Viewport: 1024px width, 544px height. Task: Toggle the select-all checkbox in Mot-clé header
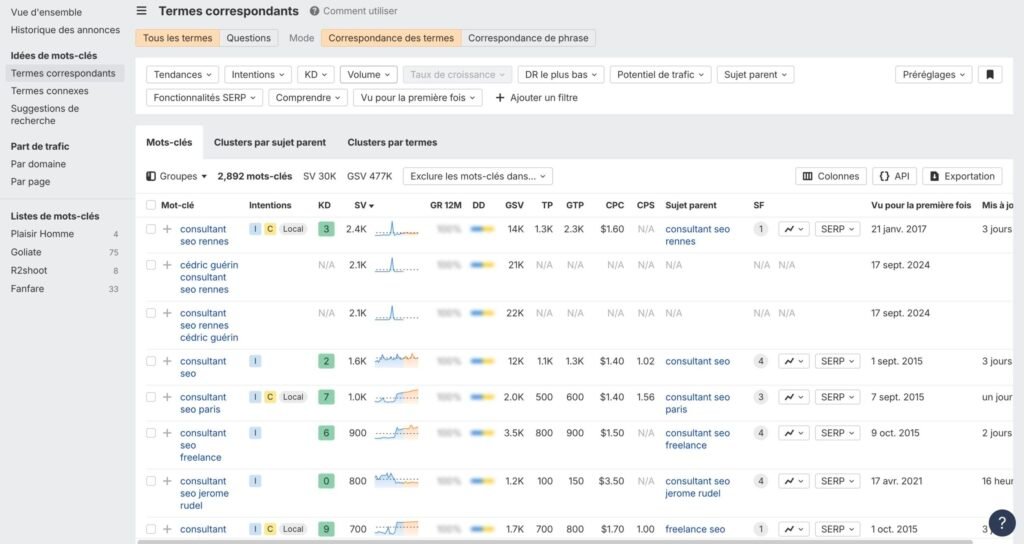click(x=151, y=205)
